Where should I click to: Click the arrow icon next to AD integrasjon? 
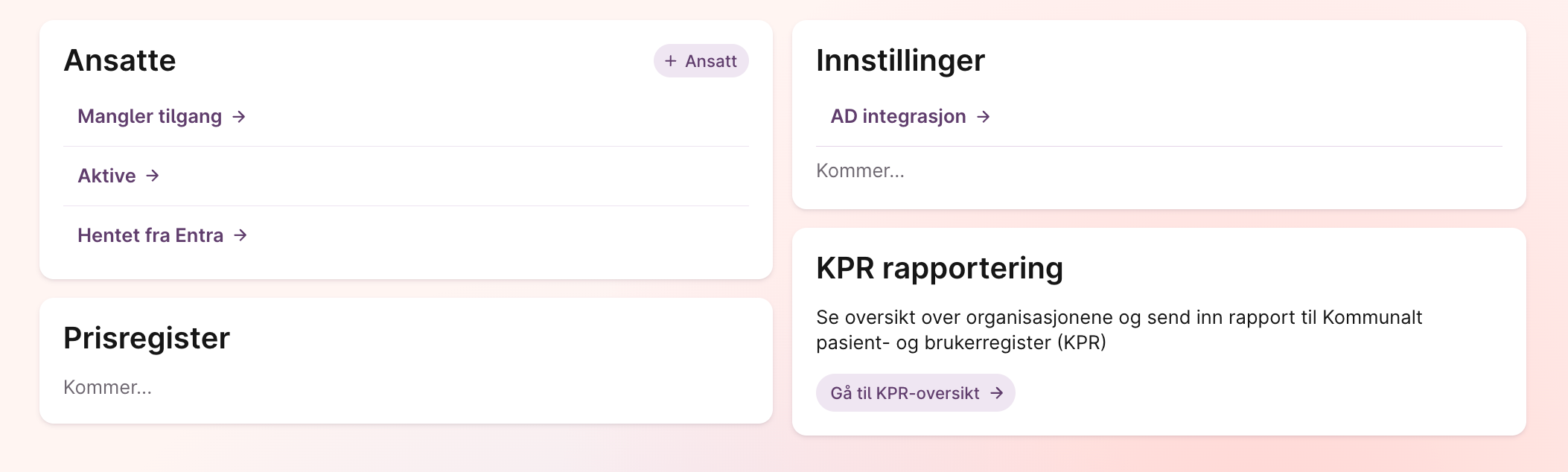point(984,117)
